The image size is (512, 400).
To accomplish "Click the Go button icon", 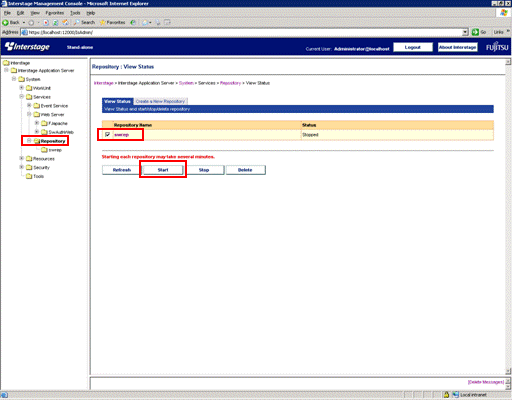I will click(x=475, y=32).
